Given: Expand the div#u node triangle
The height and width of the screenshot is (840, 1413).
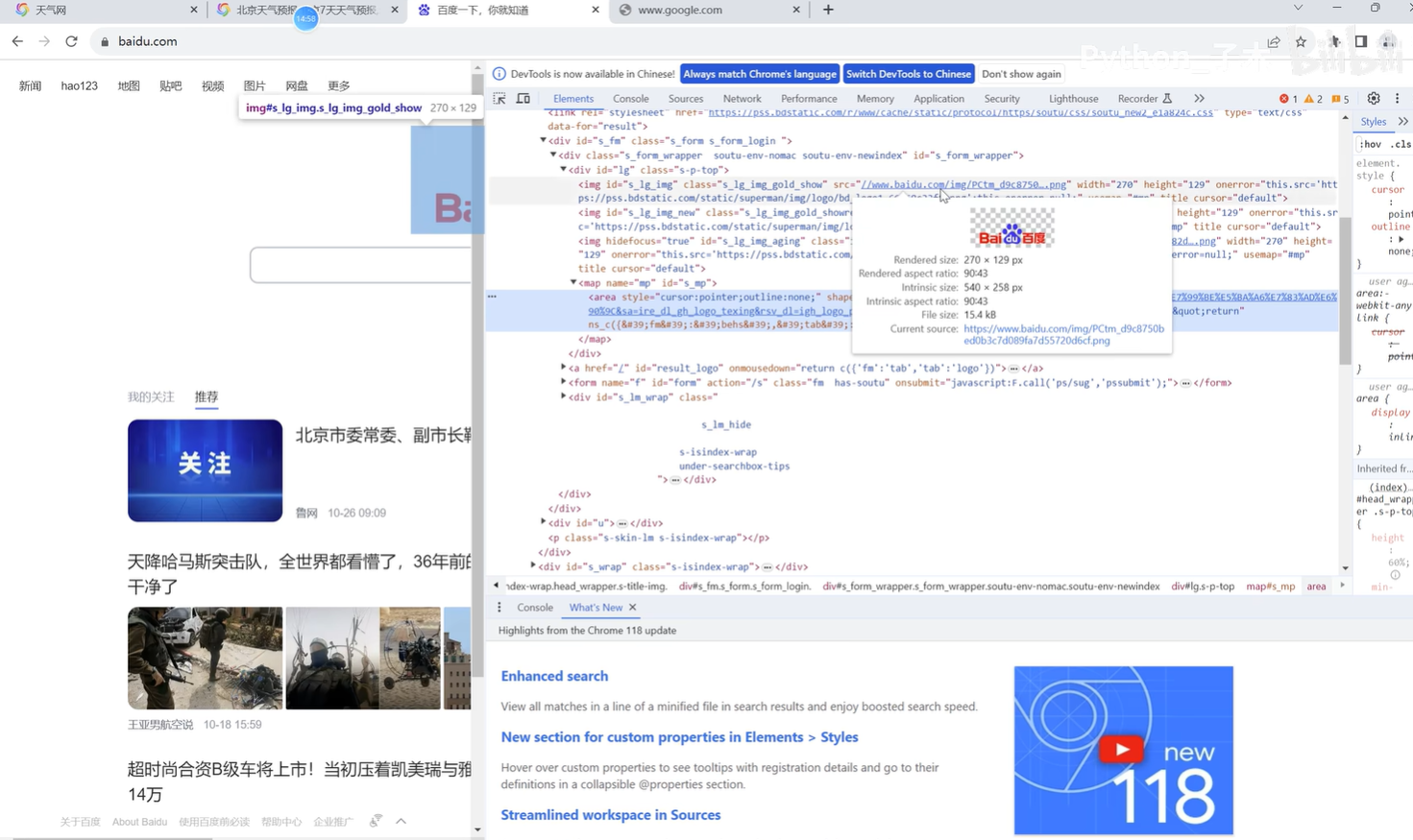Looking at the screenshot, I should pos(543,522).
